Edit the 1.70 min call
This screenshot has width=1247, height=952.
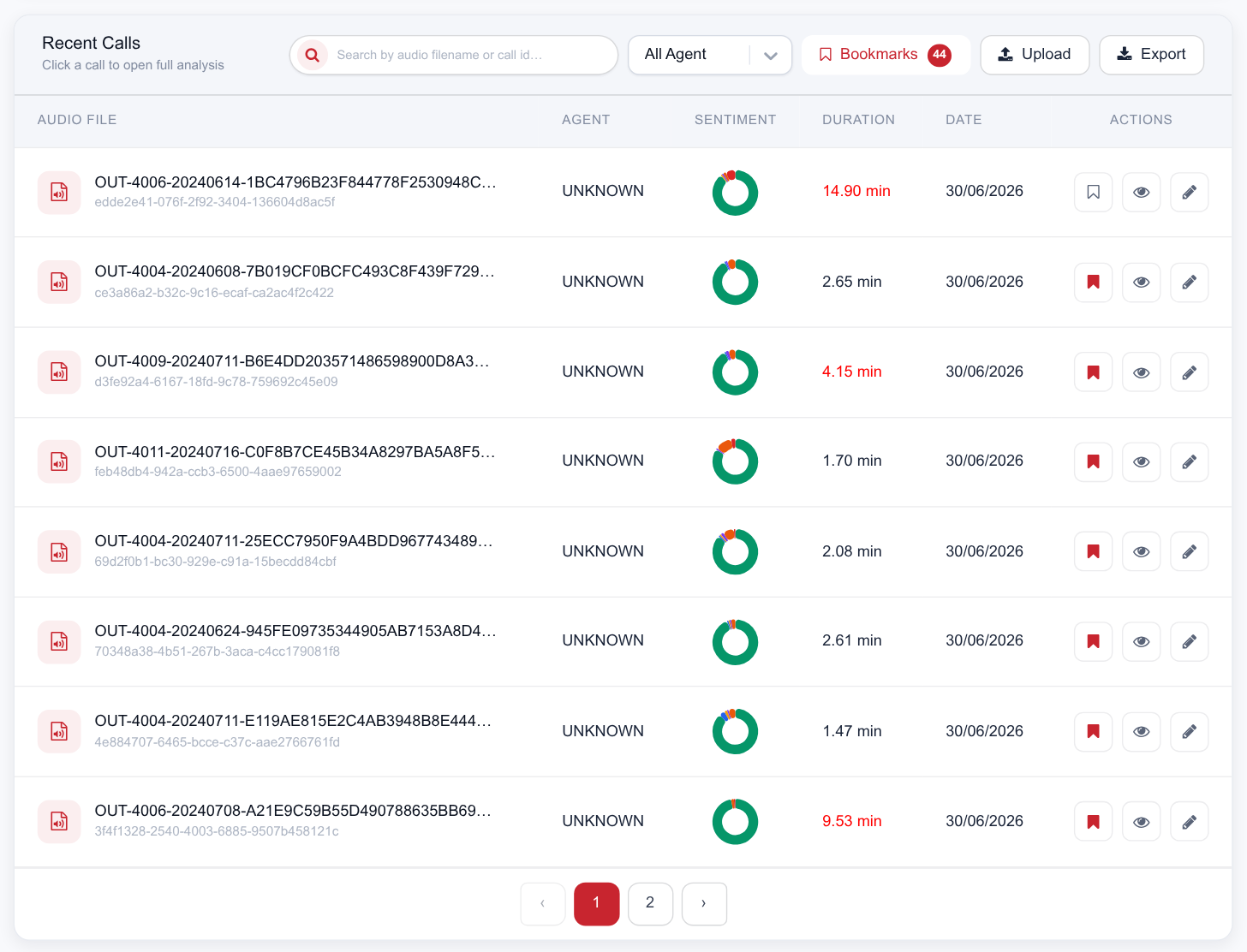click(1190, 462)
